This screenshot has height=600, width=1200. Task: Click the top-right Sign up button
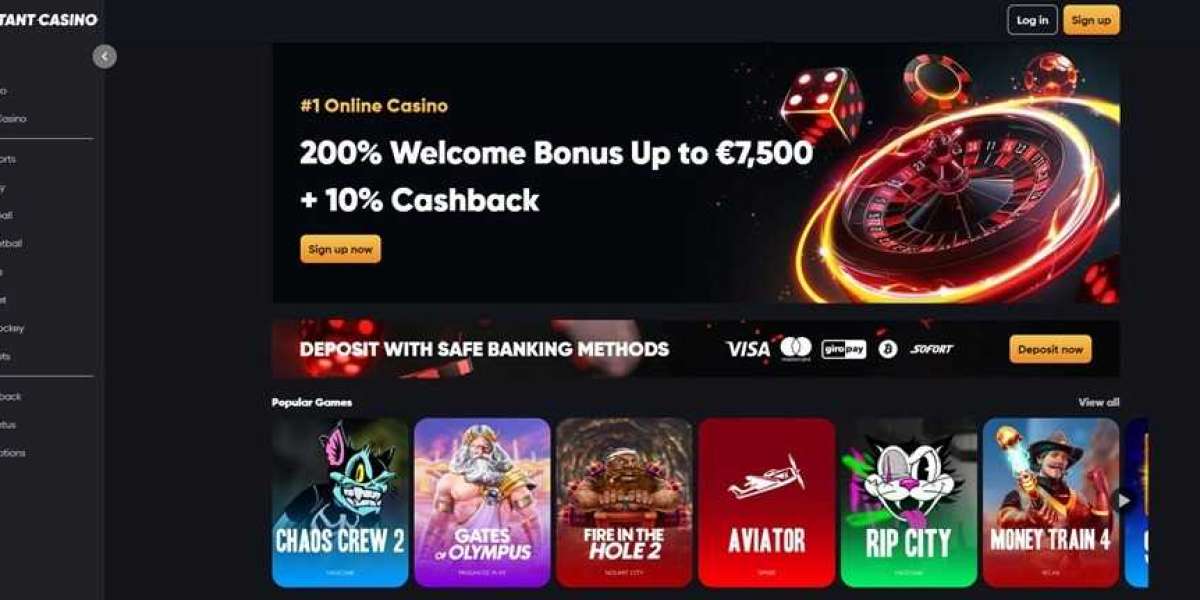tap(1091, 20)
